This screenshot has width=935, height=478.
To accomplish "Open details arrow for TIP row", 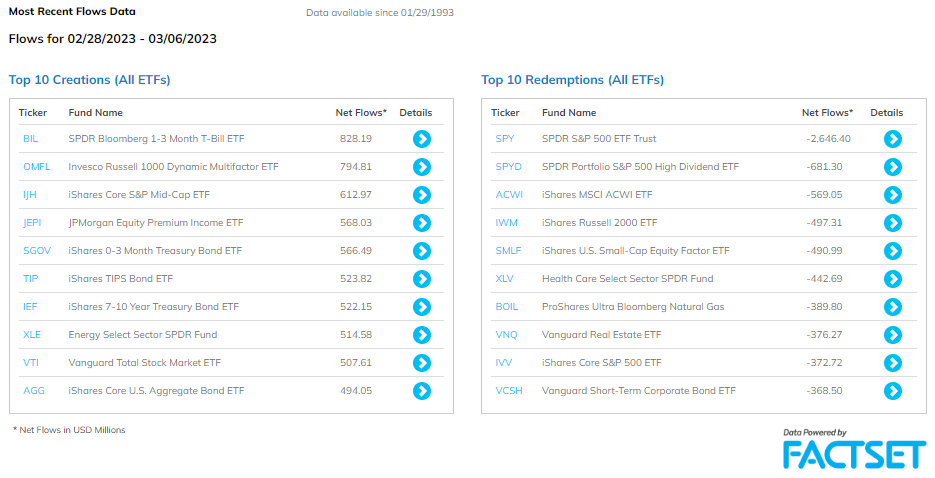I will (422, 279).
